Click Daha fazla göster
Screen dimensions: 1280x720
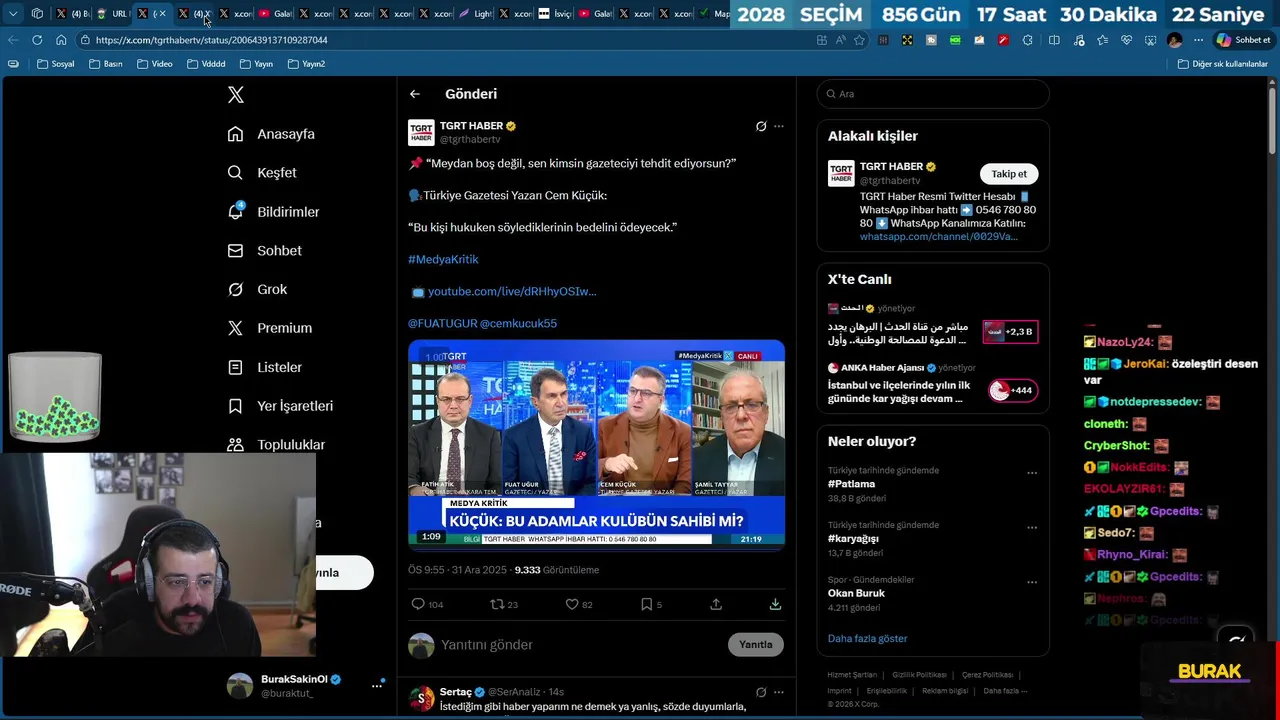click(x=867, y=639)
